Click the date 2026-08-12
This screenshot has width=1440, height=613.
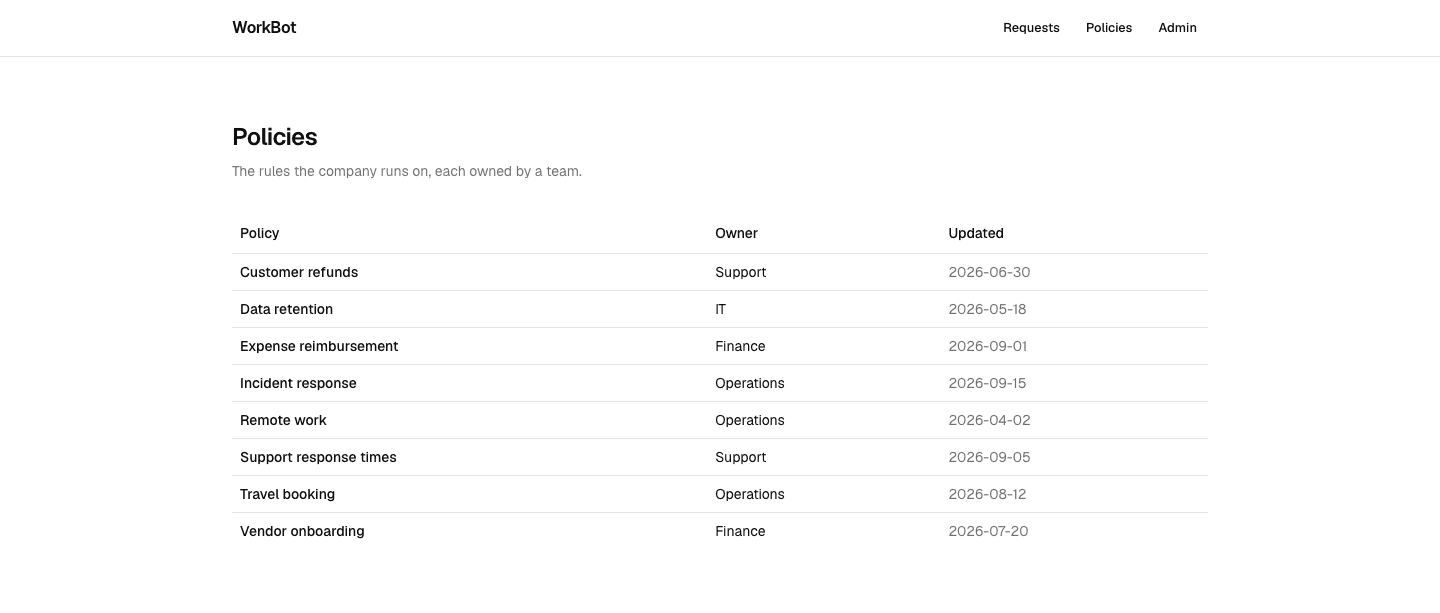point(987,494)
